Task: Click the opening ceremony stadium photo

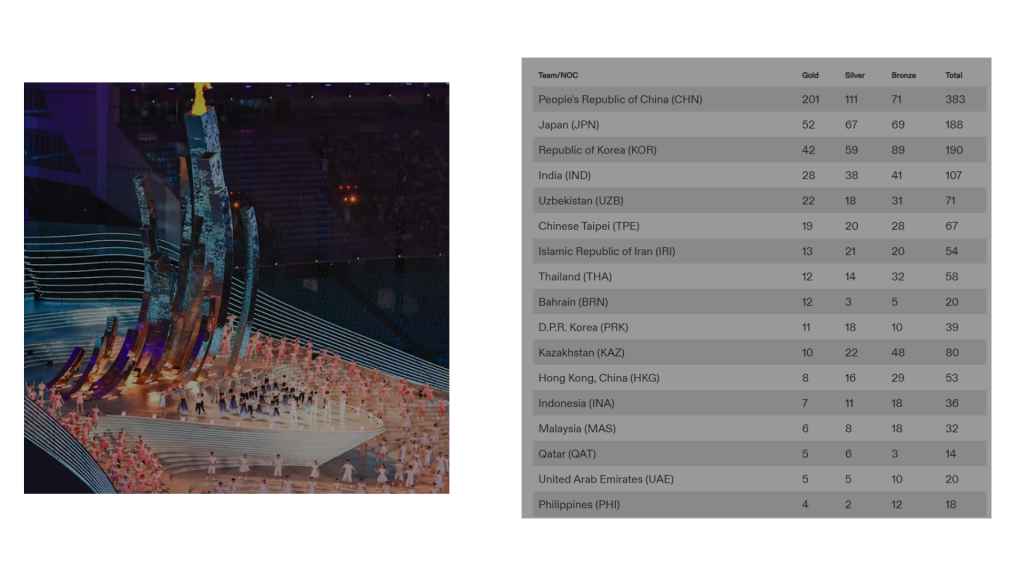Action: point(236,288)
